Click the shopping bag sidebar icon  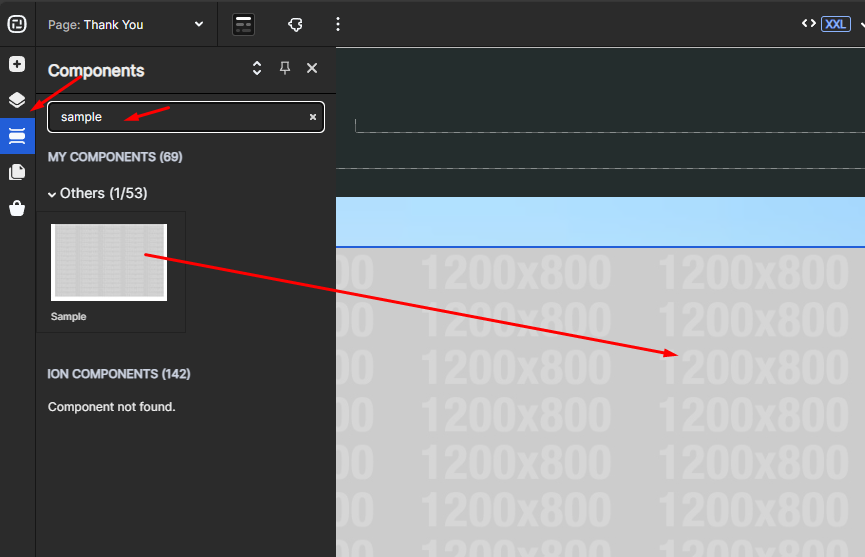(17, 208)
